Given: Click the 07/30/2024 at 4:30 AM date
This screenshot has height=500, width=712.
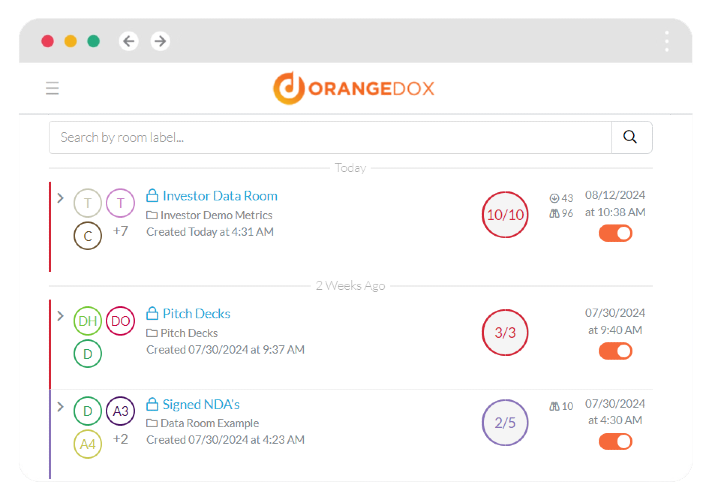Looking at the screenshot, I should coord(615,411).
